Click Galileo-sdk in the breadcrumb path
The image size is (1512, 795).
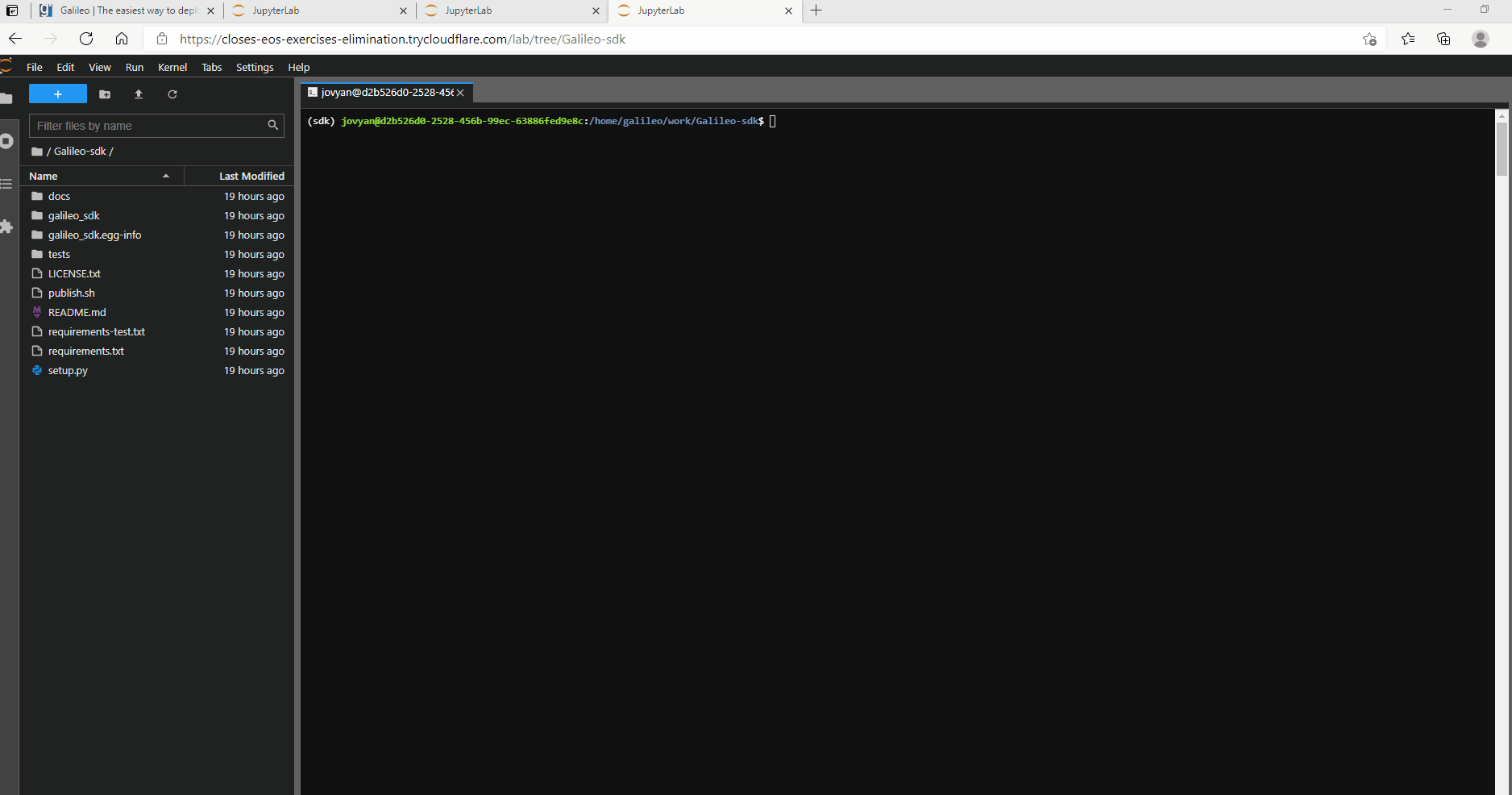pos(80,152)
